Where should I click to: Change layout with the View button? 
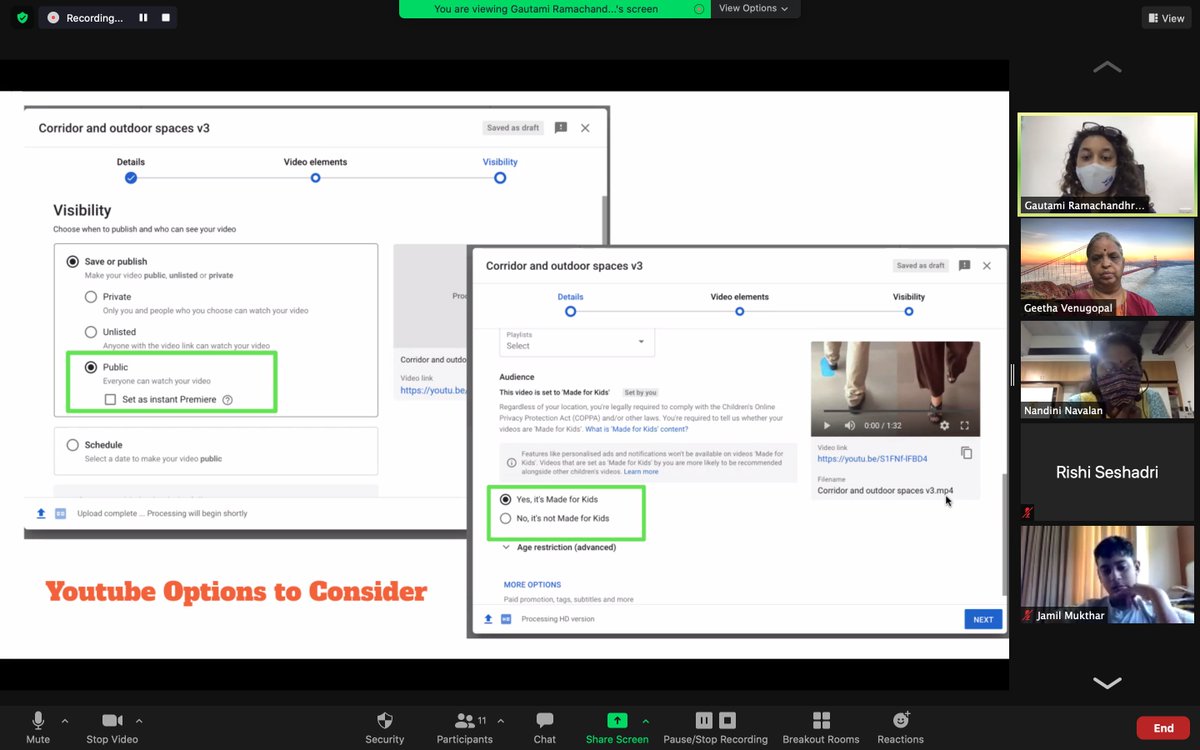click(1167, 17)
